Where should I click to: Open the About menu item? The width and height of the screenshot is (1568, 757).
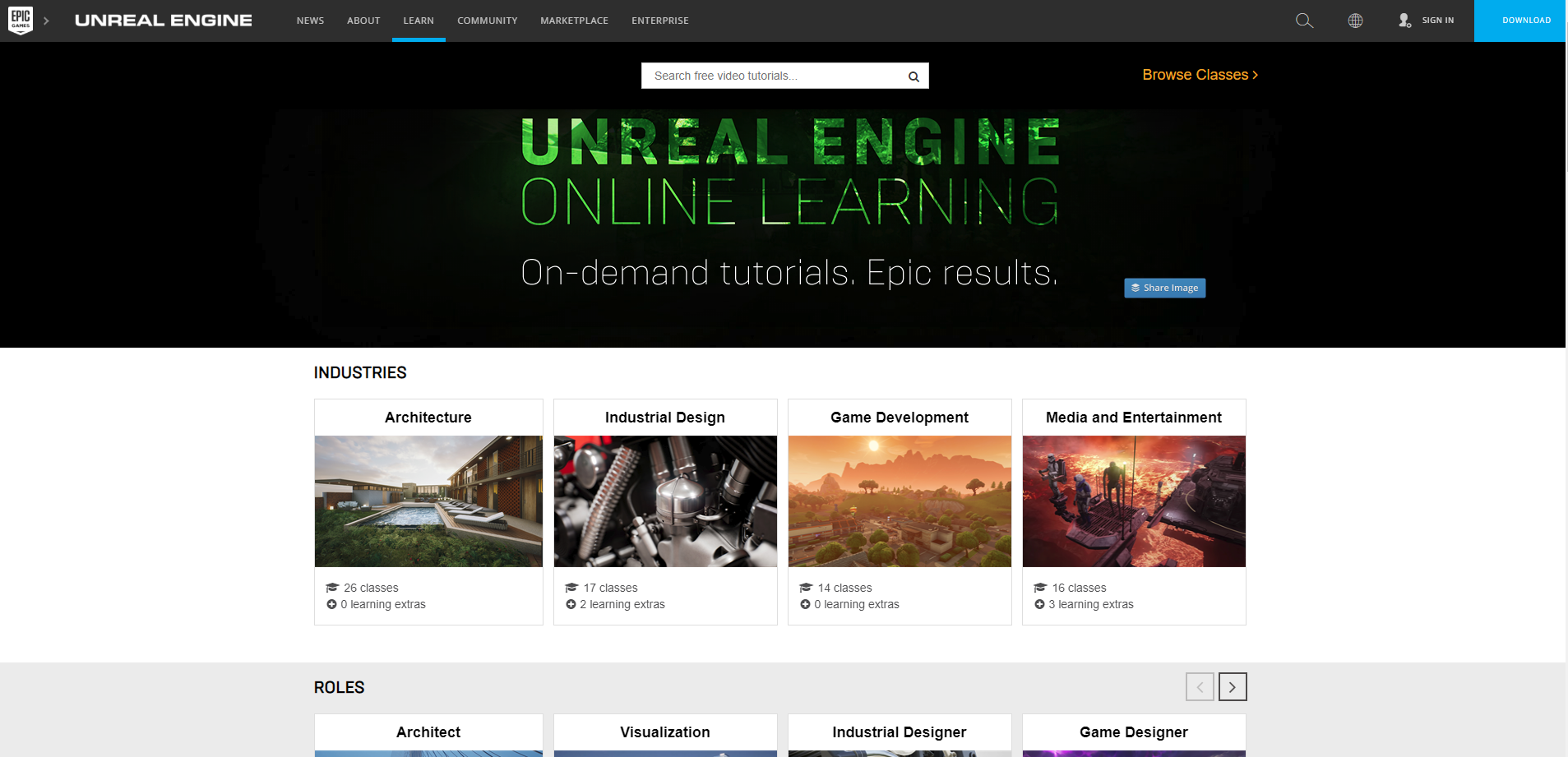pos(363,21)
